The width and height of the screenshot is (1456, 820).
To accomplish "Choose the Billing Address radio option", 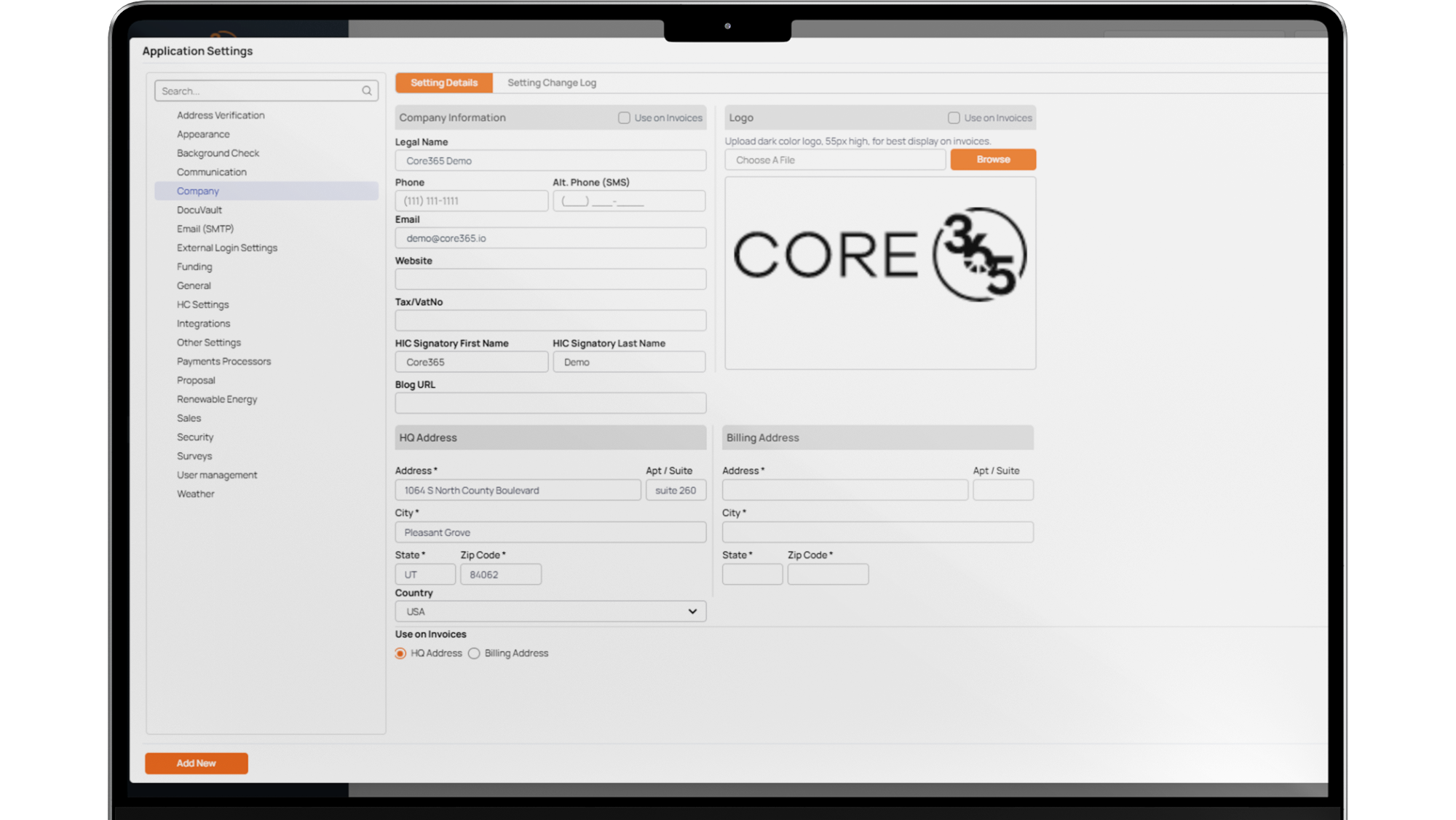I will (x=474, y=653).
